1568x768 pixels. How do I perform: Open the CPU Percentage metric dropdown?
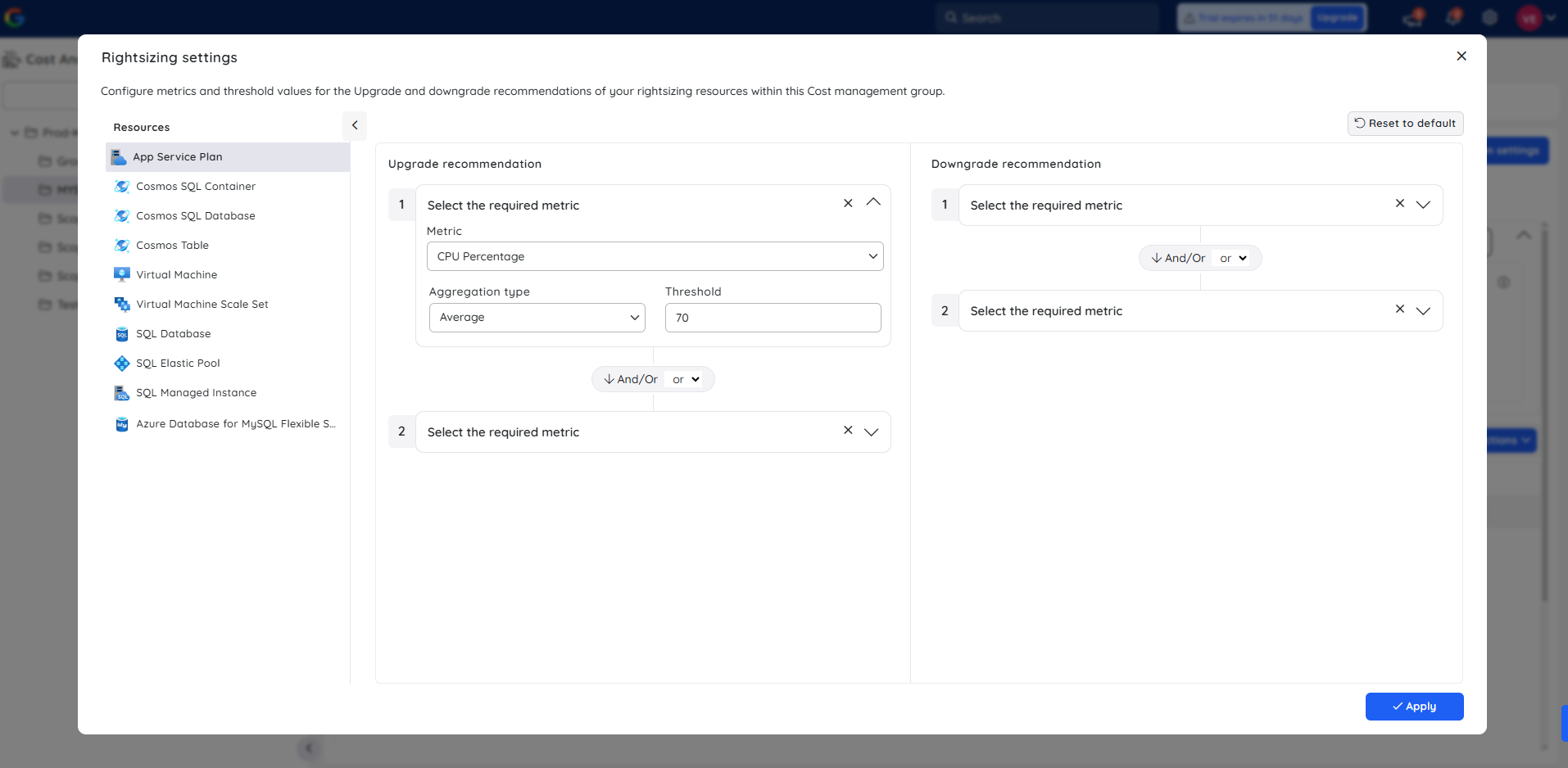click(x=655, y=256)
